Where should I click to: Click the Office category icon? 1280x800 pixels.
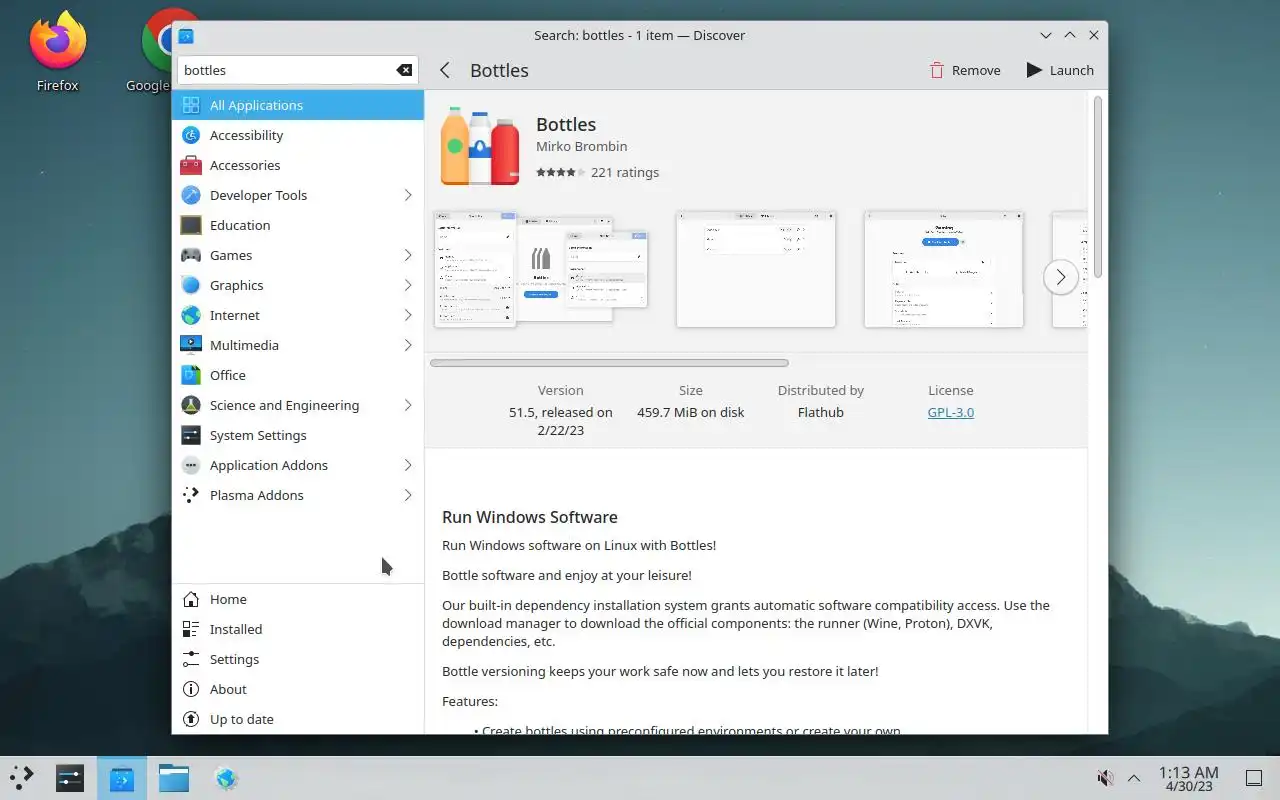click(191, 375)
